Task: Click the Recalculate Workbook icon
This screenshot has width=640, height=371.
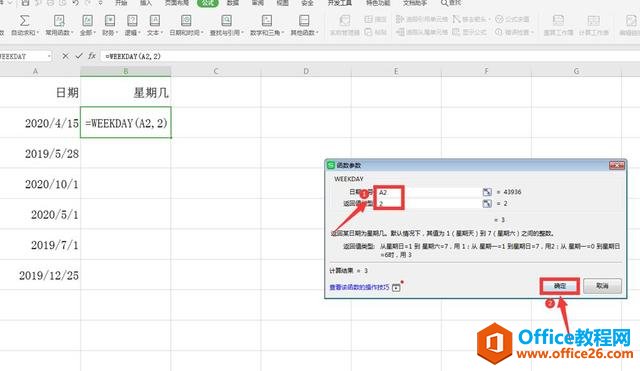Action: coord(558,20)
